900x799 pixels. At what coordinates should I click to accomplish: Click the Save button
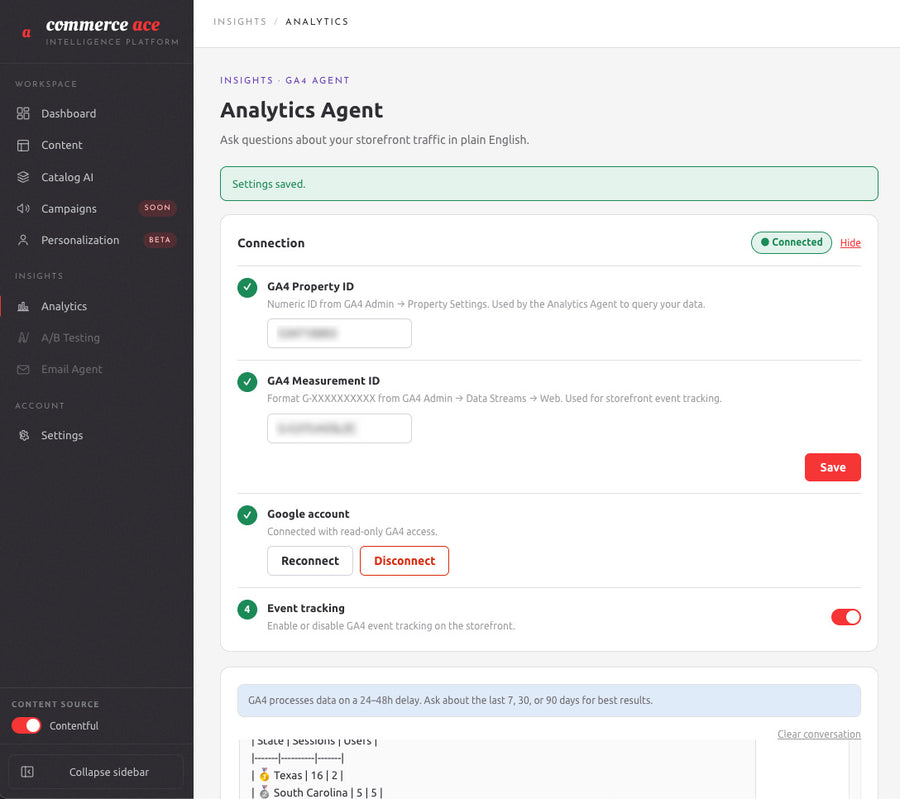832,467
